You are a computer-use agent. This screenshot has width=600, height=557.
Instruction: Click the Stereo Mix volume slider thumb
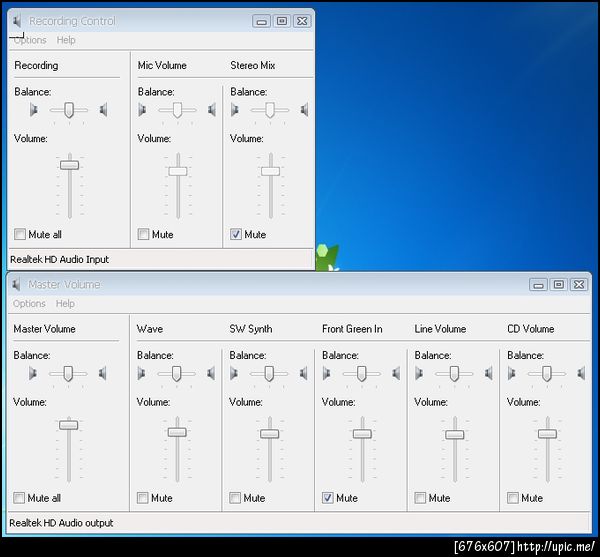[271, 171]
